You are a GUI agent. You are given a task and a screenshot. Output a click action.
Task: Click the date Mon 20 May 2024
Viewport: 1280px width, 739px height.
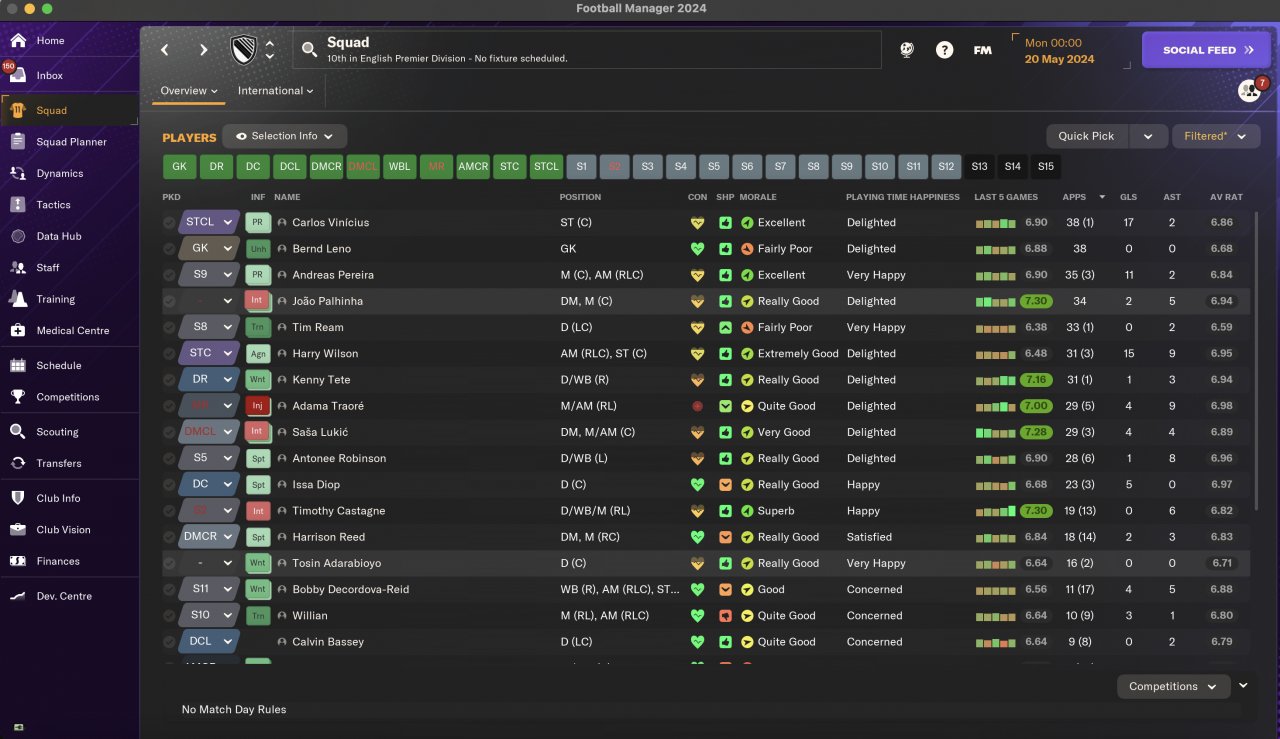(1059, 51)
